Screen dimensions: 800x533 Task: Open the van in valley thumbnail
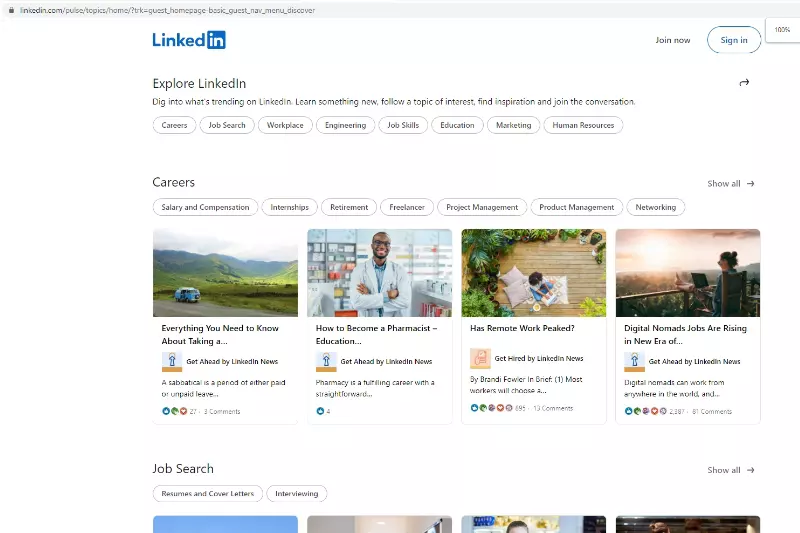point(225,272)
